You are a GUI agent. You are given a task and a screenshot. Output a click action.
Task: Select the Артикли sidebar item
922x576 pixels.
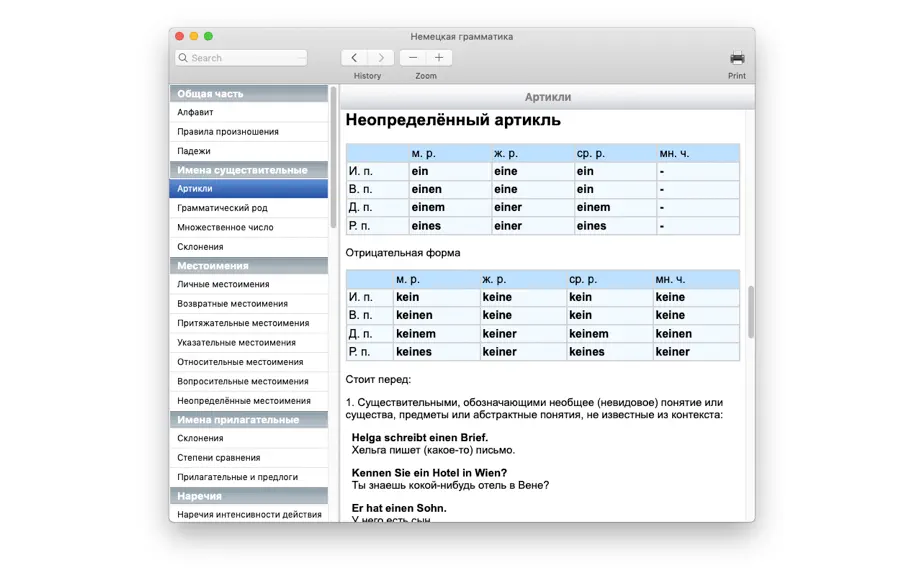coord(249,189)
